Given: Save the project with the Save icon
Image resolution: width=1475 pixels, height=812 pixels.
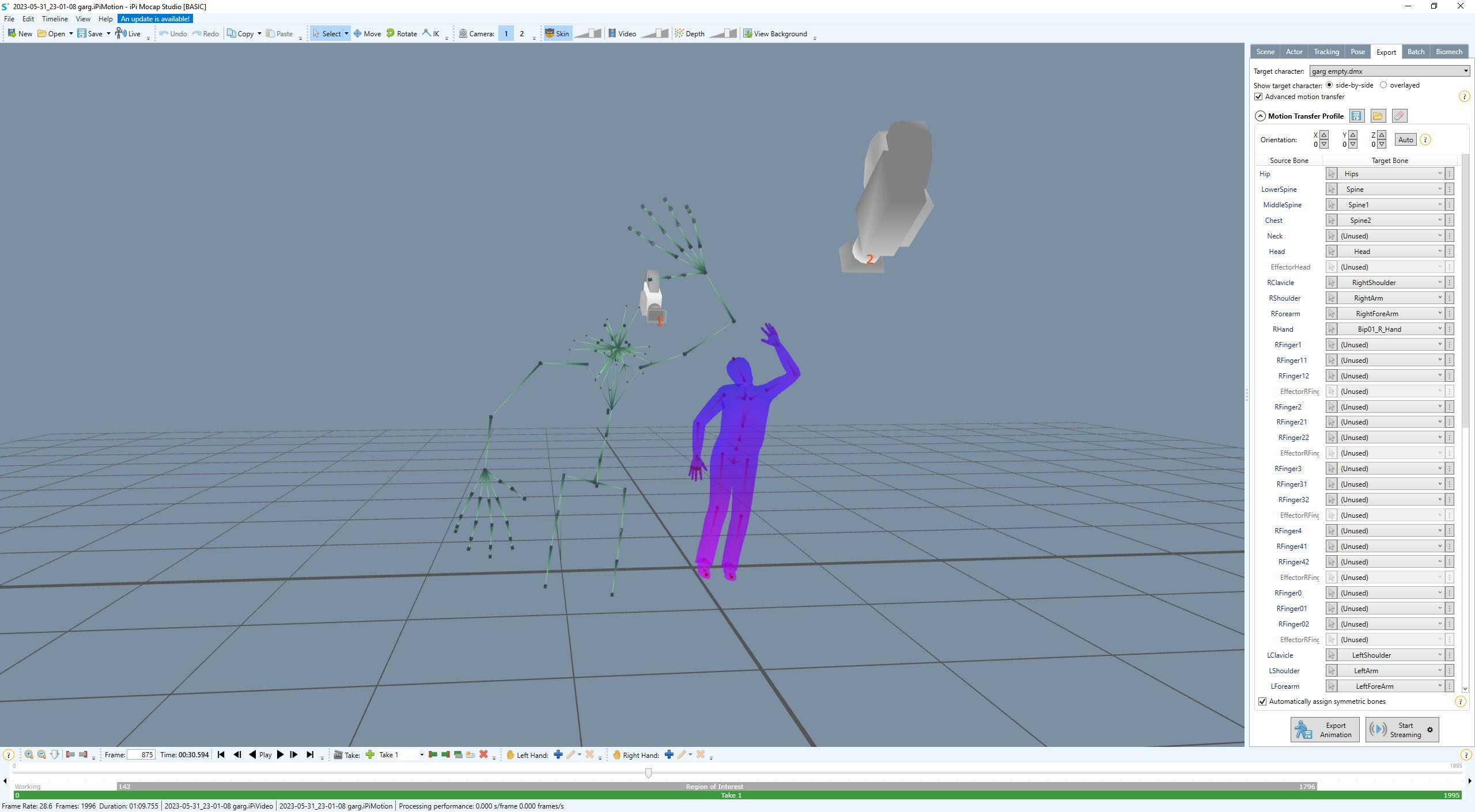Looking at the screenshot, I should point(90,33).
